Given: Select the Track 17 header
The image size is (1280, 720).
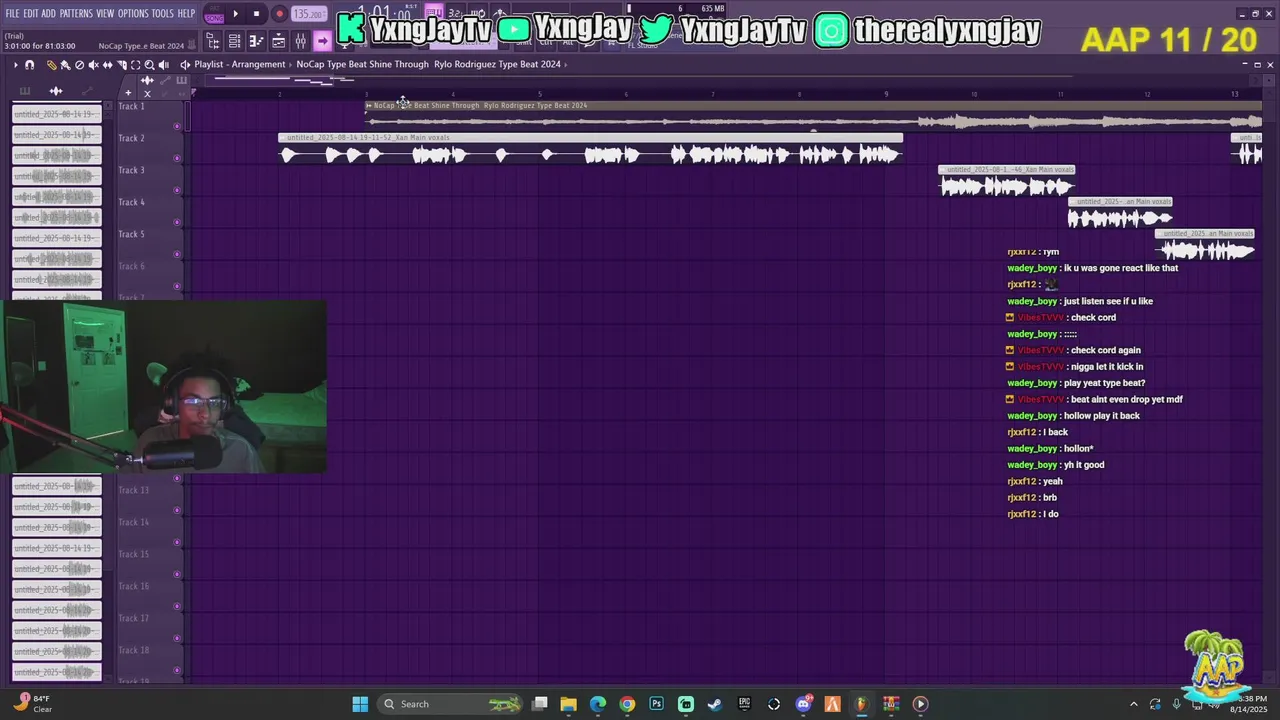Looking at the screenshot, I should pos(148,626).
